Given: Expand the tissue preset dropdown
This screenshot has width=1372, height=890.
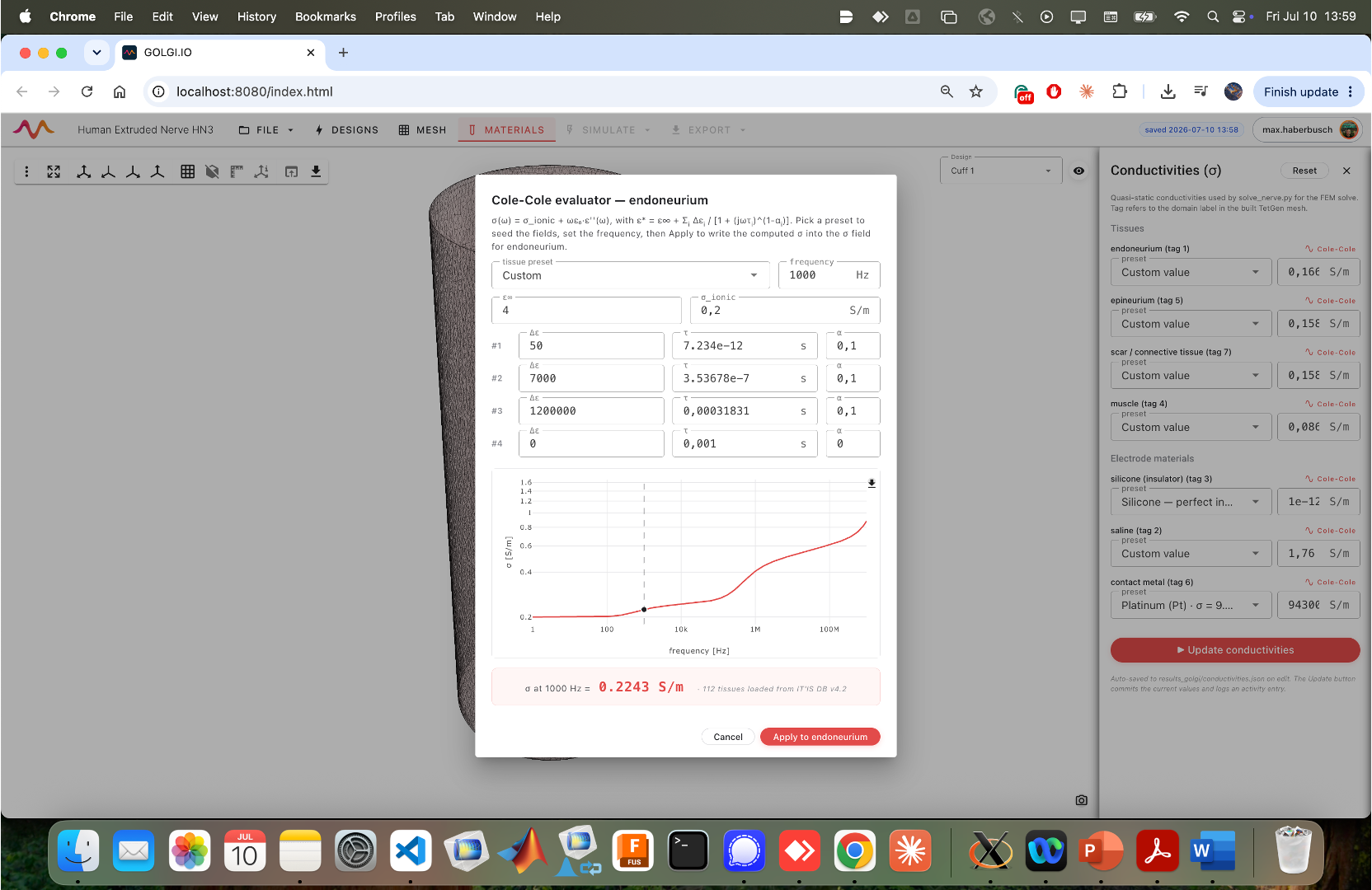Looking at the screenshot, I should [x=630, y=275].
